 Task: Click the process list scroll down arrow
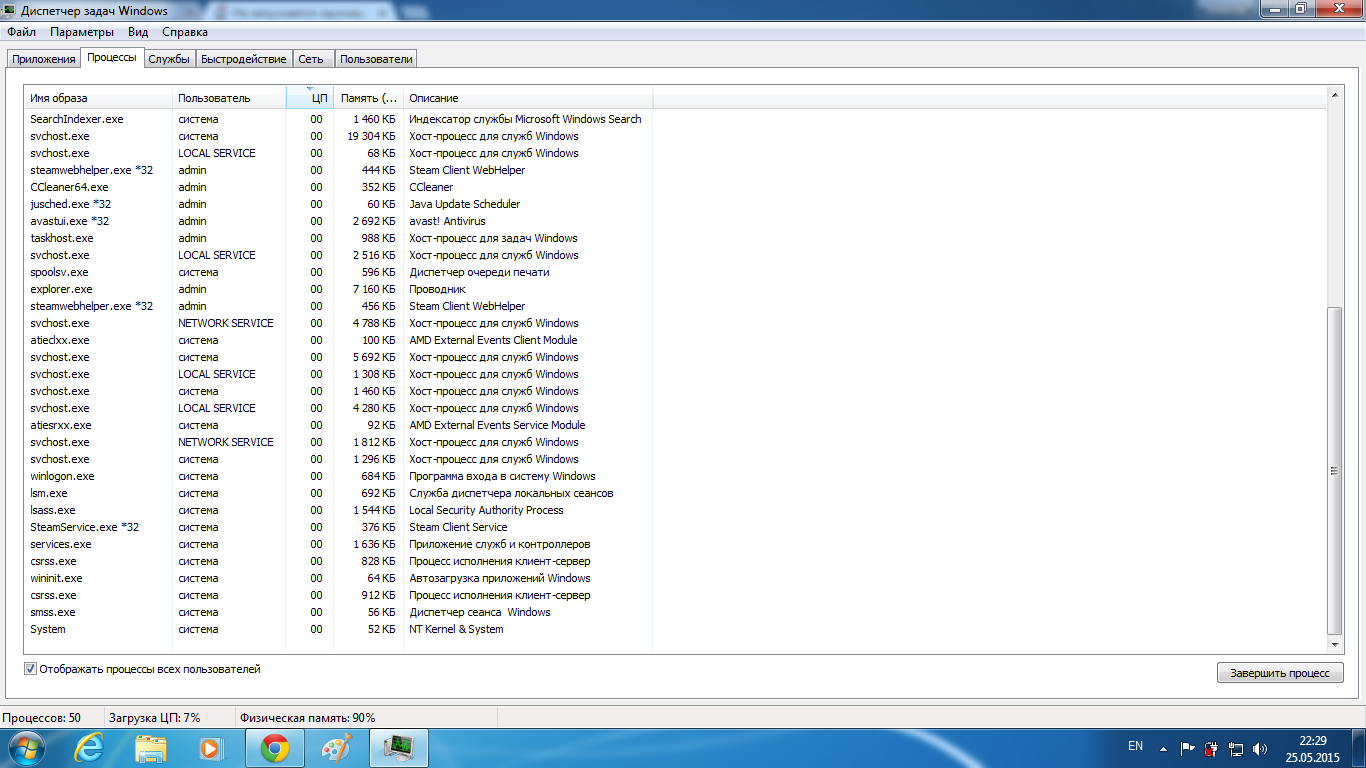1335,645
